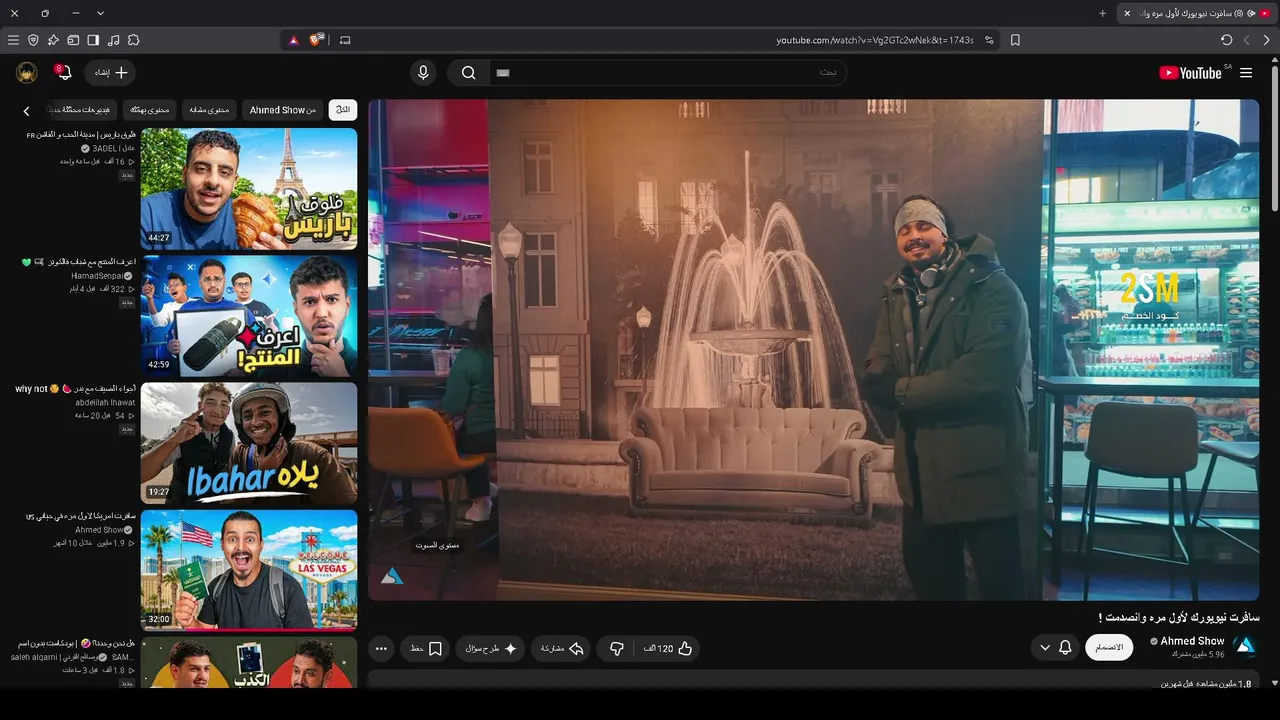Open the Brave Rewards triangle icon
This screenshot has width=1280, height=720.
(294, 40)
